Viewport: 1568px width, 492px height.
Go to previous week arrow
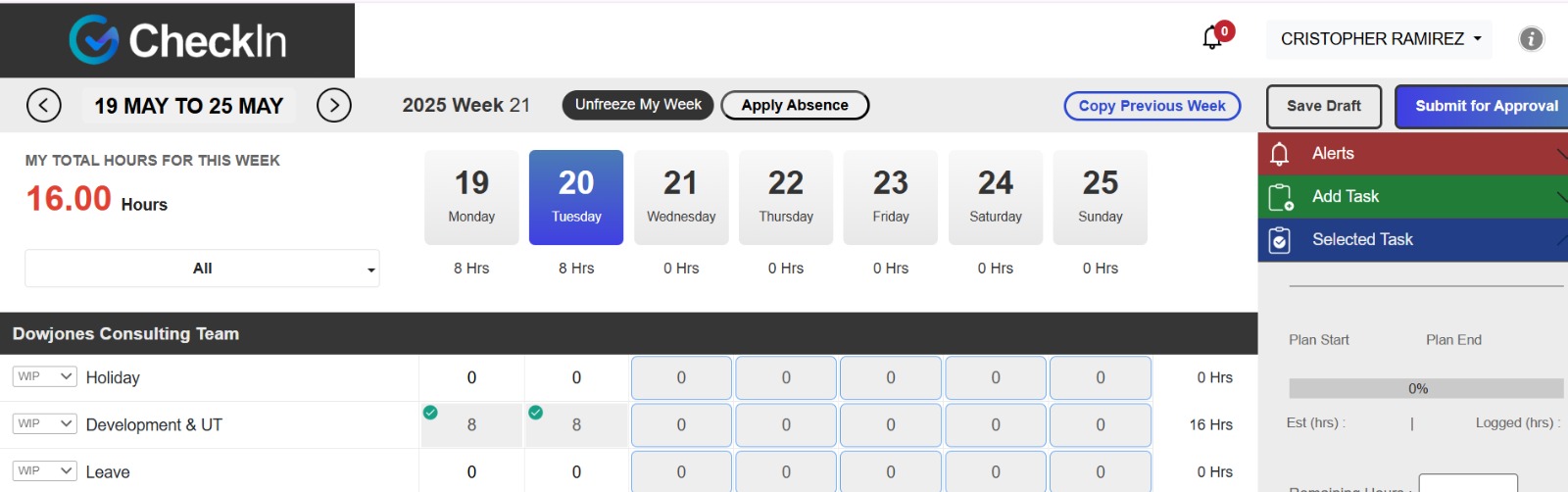[43, 105]
